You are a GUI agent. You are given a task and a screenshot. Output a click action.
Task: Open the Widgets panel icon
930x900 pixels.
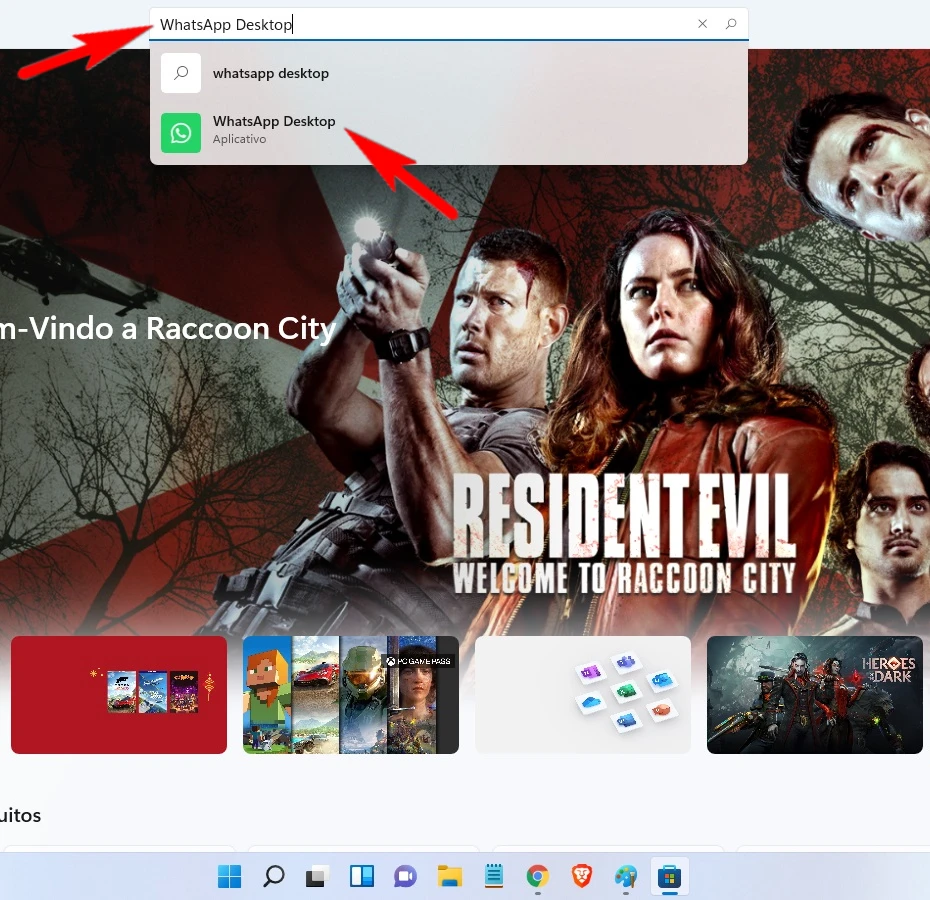click(x=362, y=876)
